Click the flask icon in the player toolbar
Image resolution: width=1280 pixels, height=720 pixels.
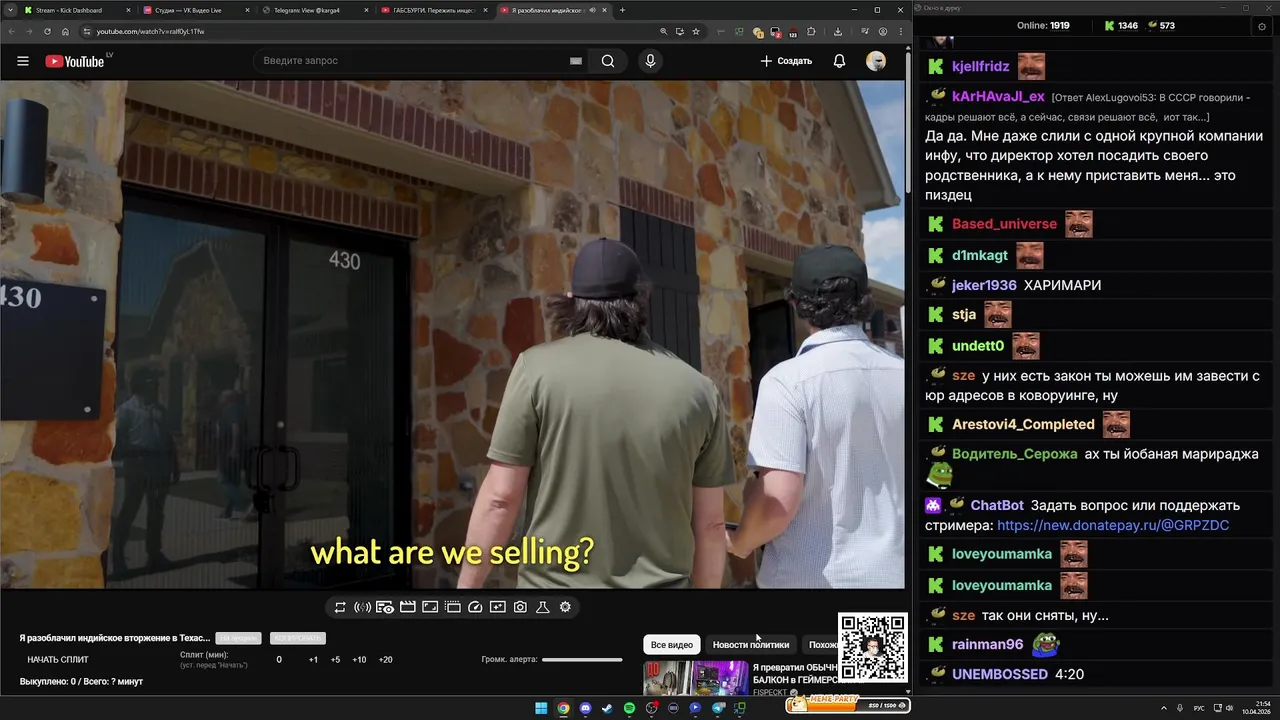tap(543, 607)
